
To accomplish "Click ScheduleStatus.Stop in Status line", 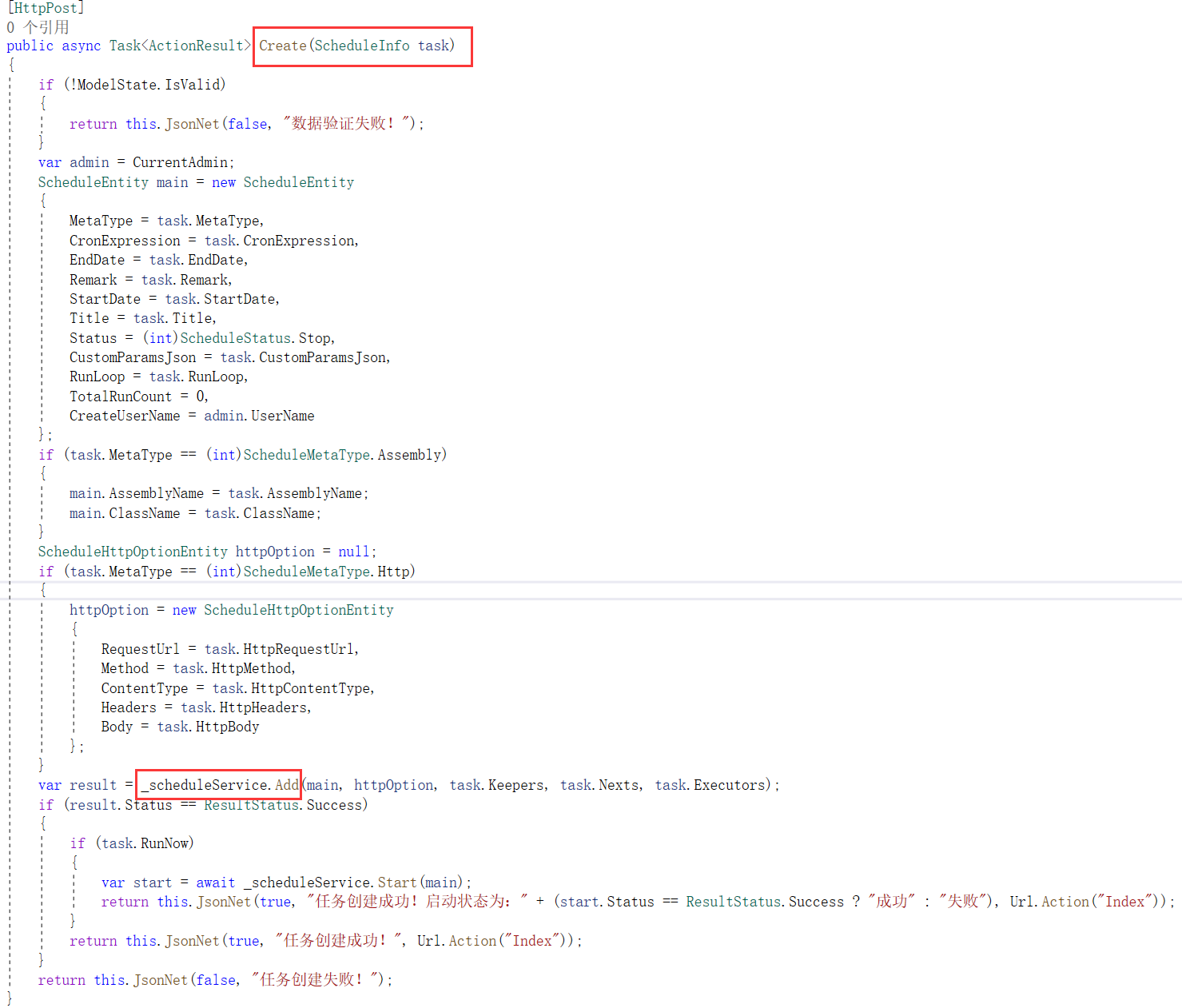I will click(255, 338).
